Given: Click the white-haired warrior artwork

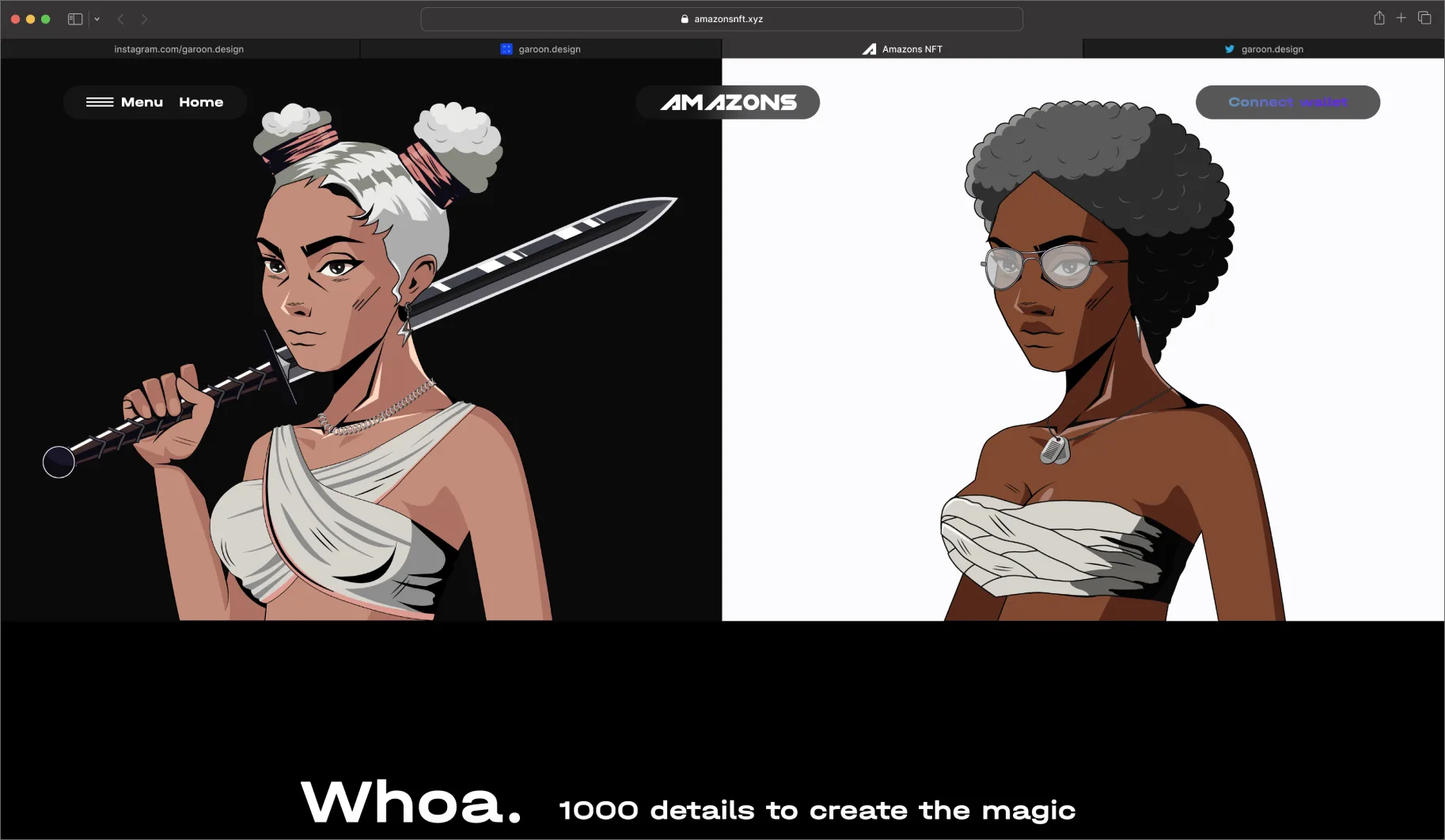Looking at the screenshot, I should tap(361, 361).
